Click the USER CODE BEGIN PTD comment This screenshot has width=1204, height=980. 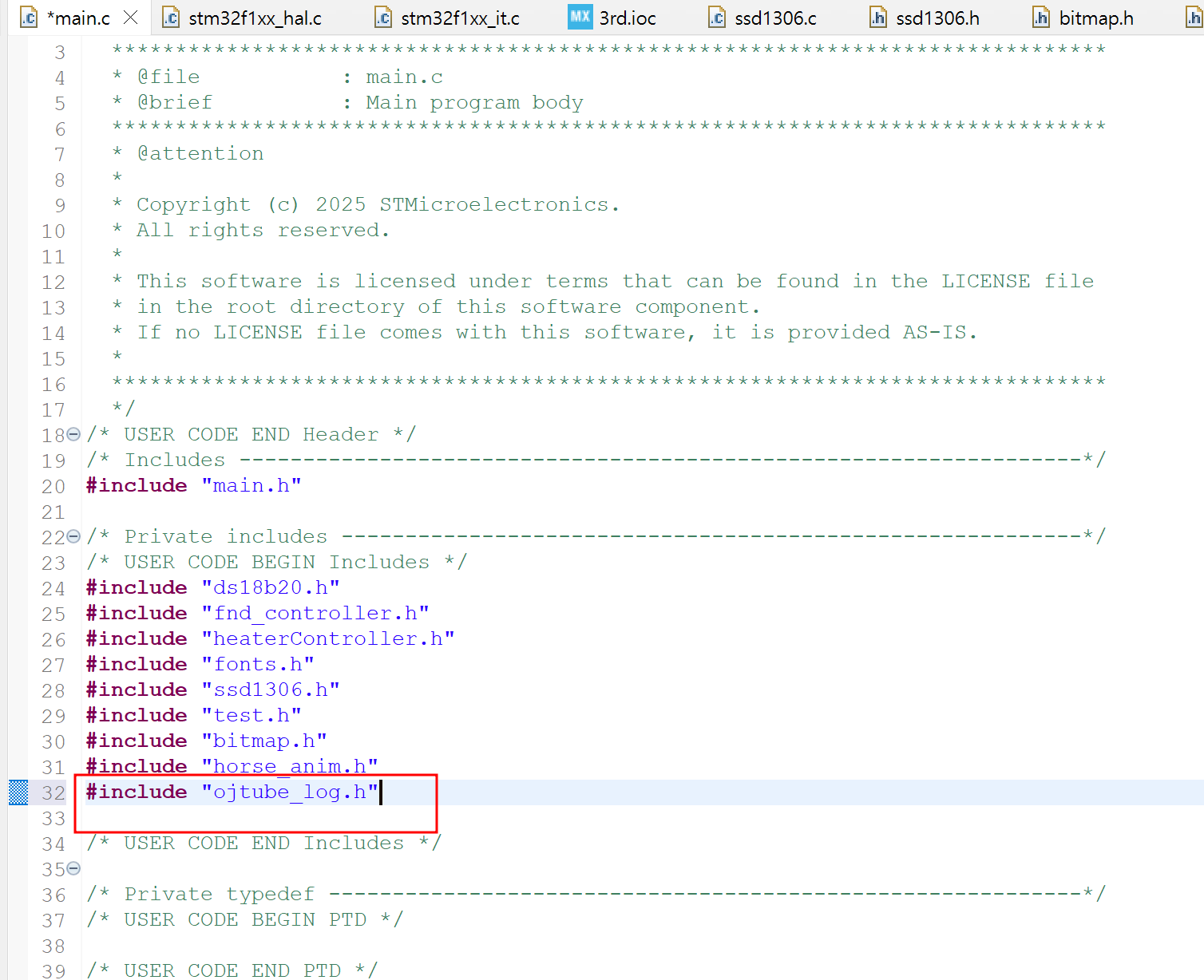tap(245, 919)
